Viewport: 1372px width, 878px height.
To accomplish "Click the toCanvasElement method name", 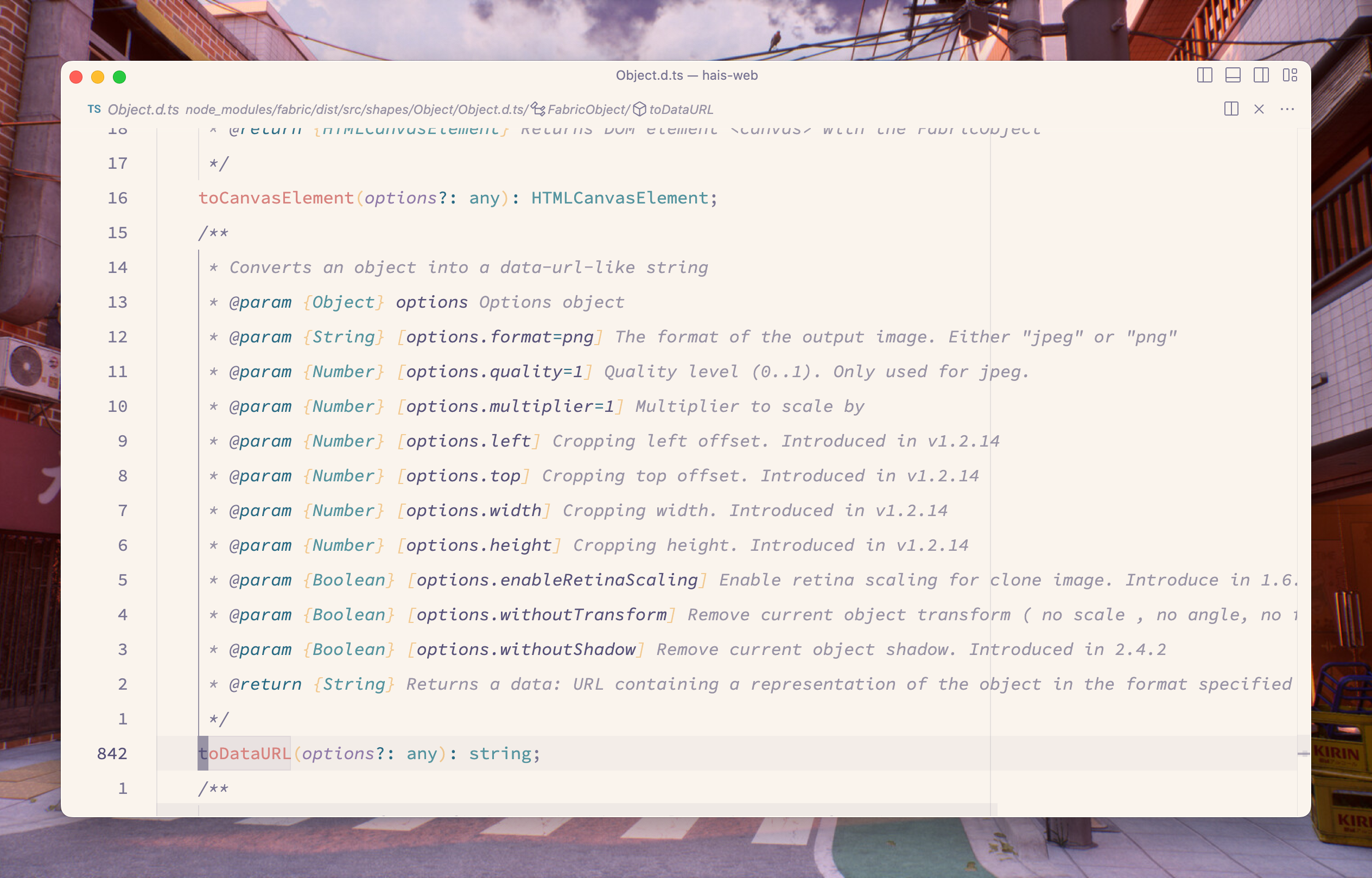I will click(x=276, y=198).
